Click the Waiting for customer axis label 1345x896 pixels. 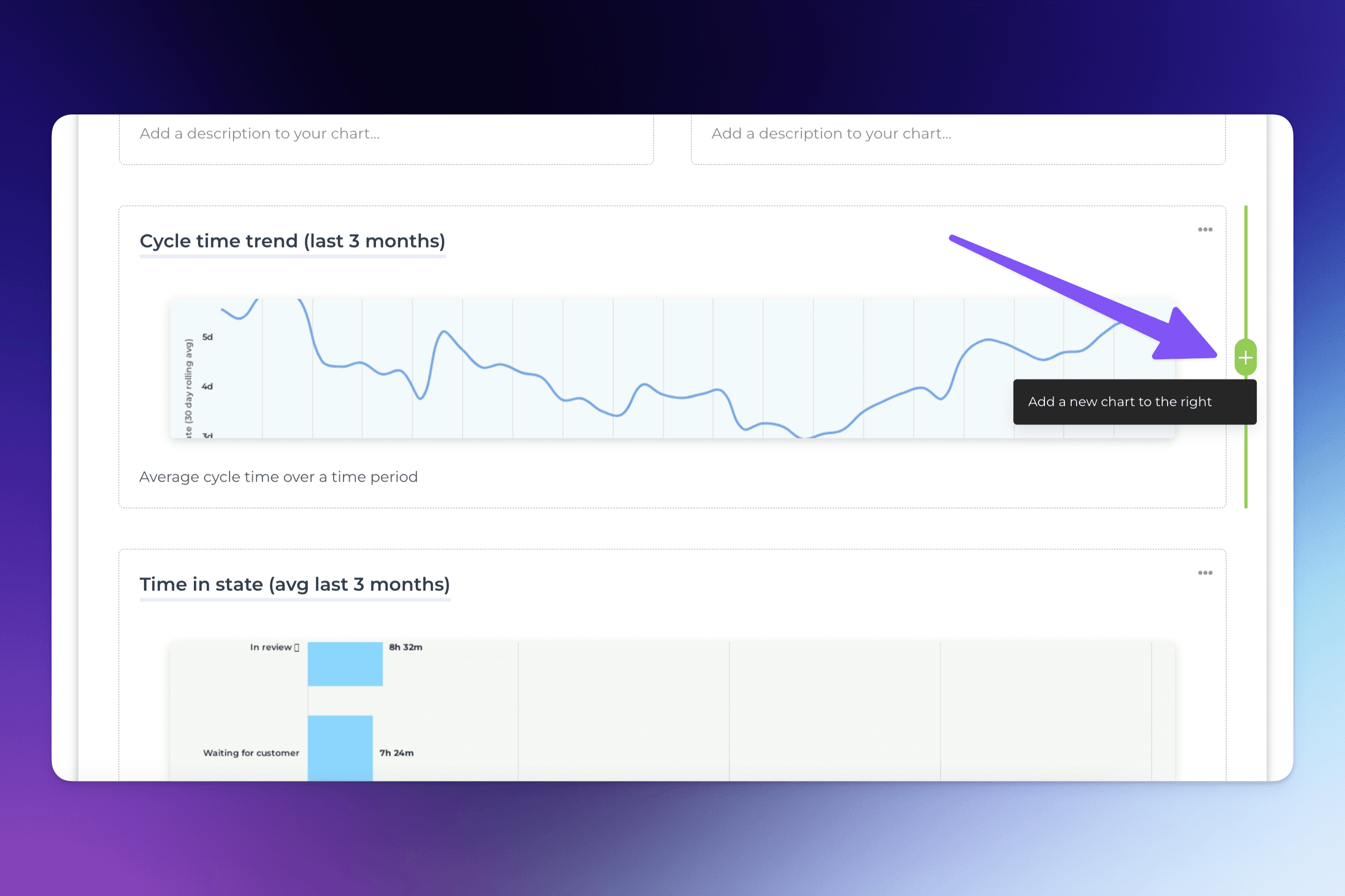point(251,753)
